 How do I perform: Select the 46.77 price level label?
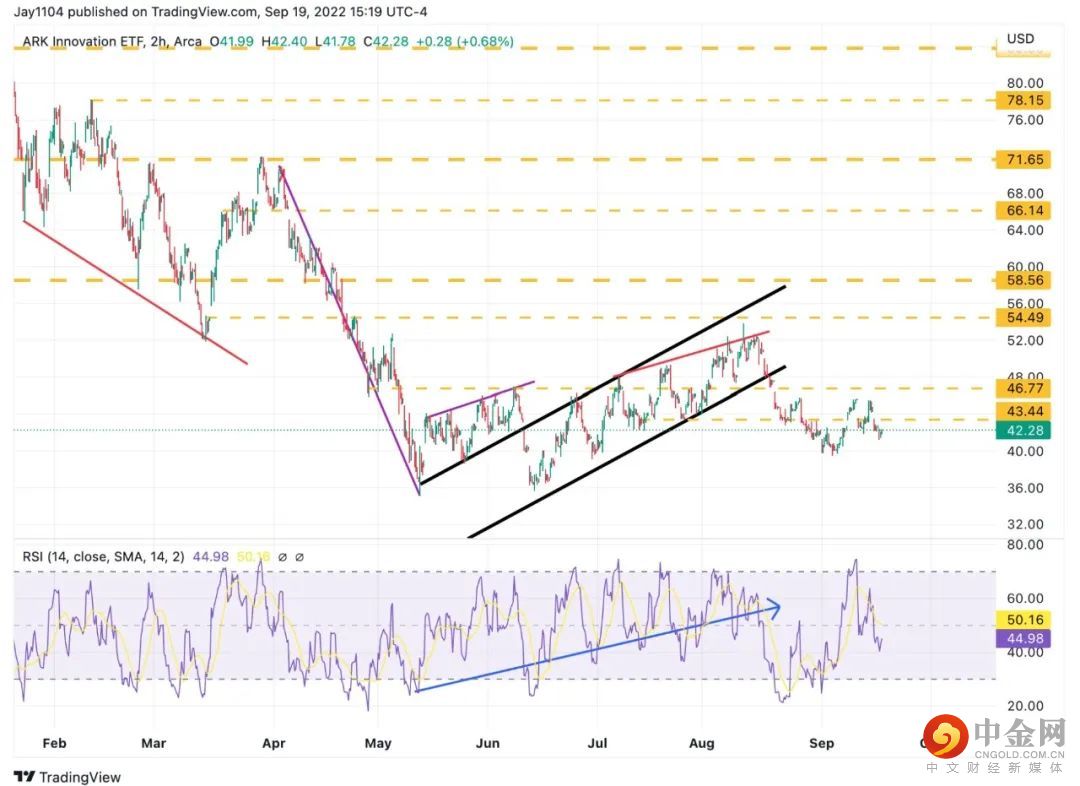1024,389
